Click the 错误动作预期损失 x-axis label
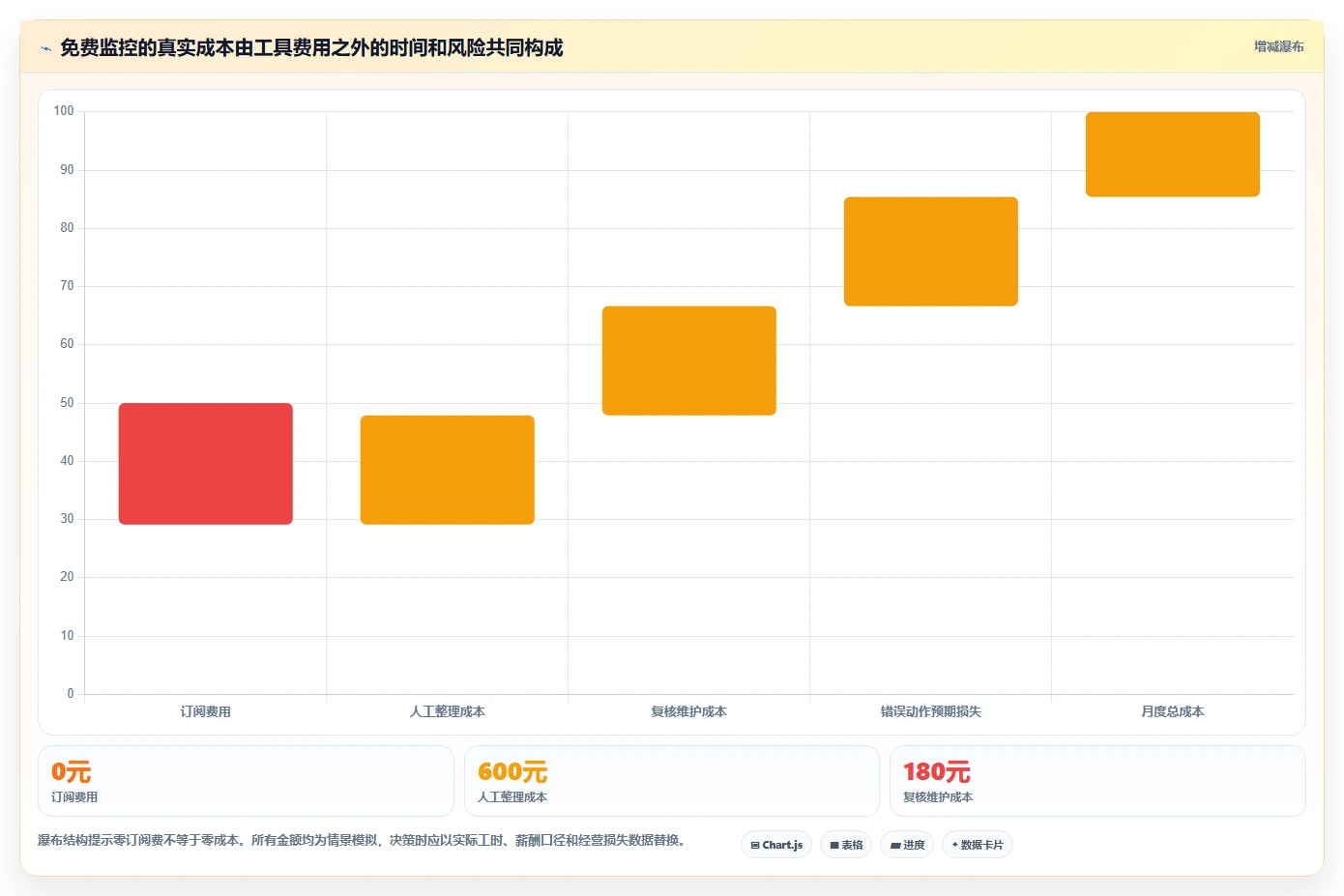 (x=931, y=711)
